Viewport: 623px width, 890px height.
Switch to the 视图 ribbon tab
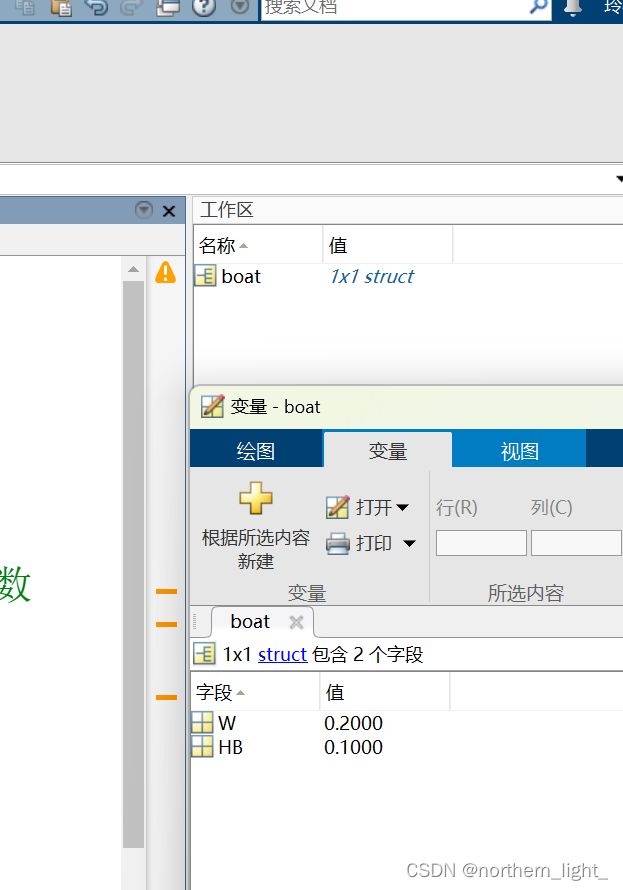point(519,451)
